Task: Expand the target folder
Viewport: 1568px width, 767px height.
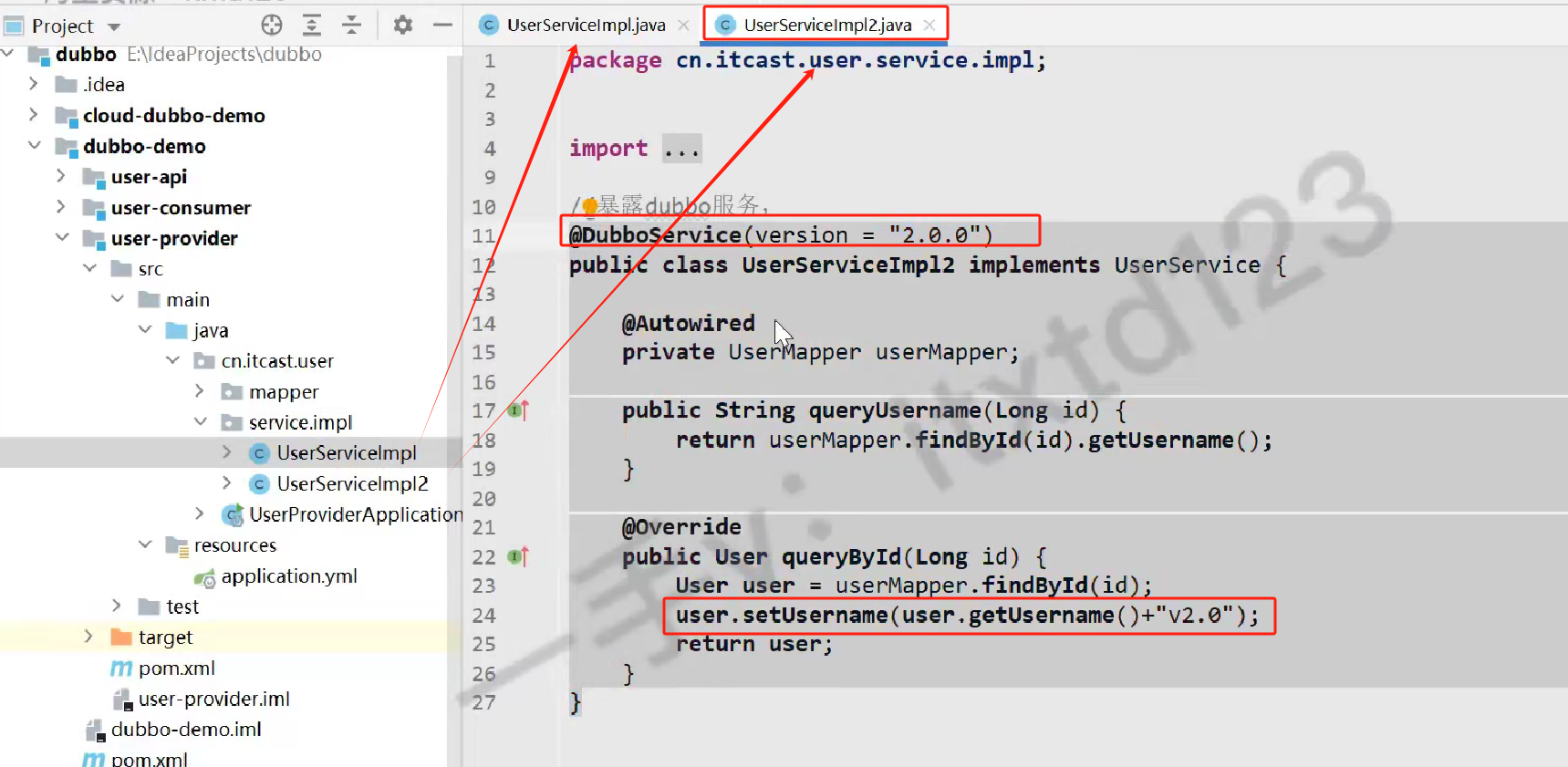Action: (88, 637)
